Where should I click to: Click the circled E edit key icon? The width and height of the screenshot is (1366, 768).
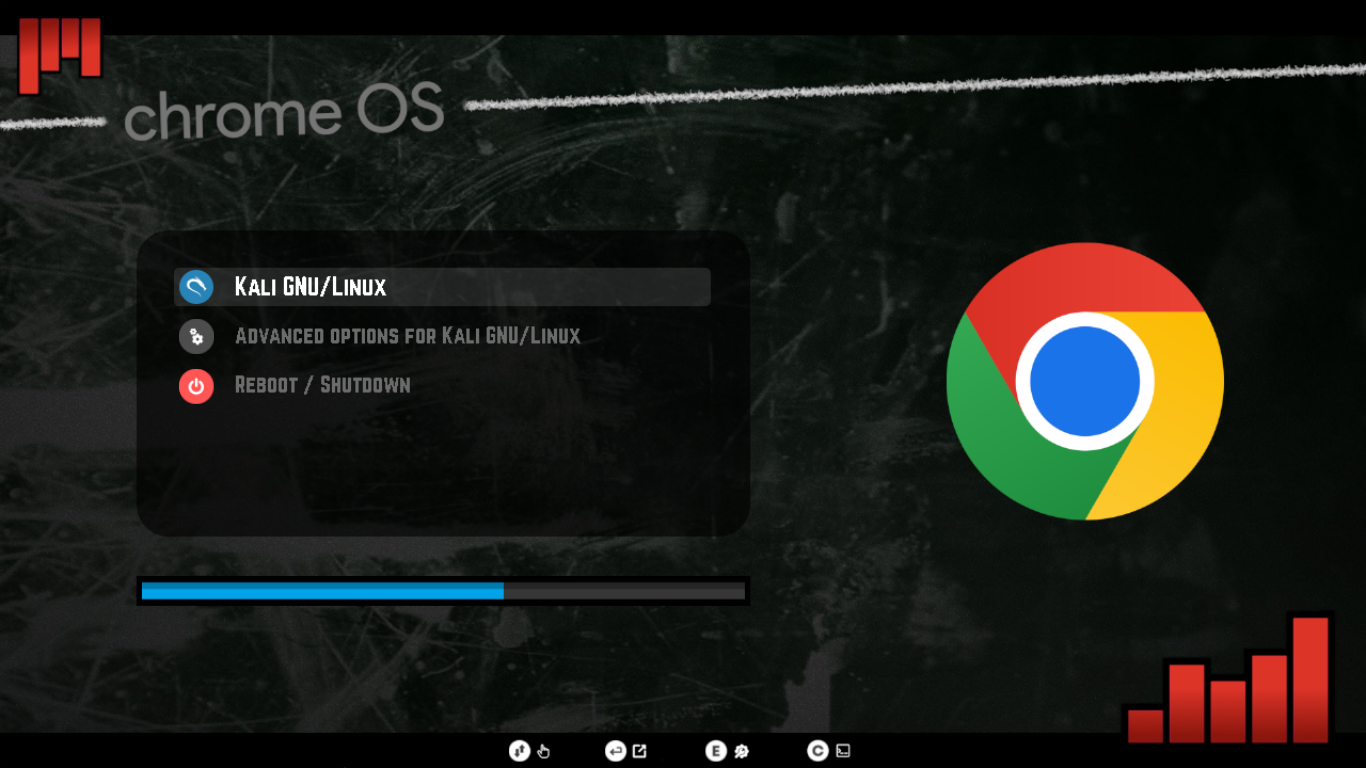coord(715,751)
